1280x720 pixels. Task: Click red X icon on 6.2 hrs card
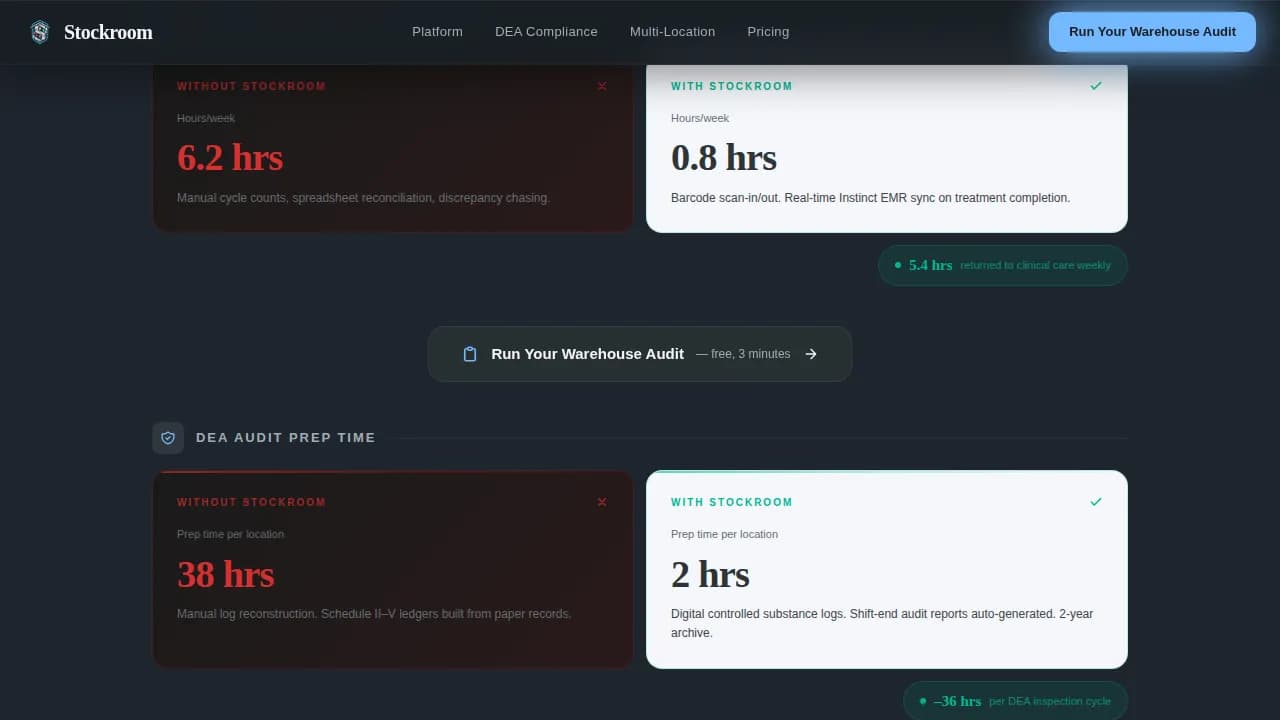(x=602, y=86)
